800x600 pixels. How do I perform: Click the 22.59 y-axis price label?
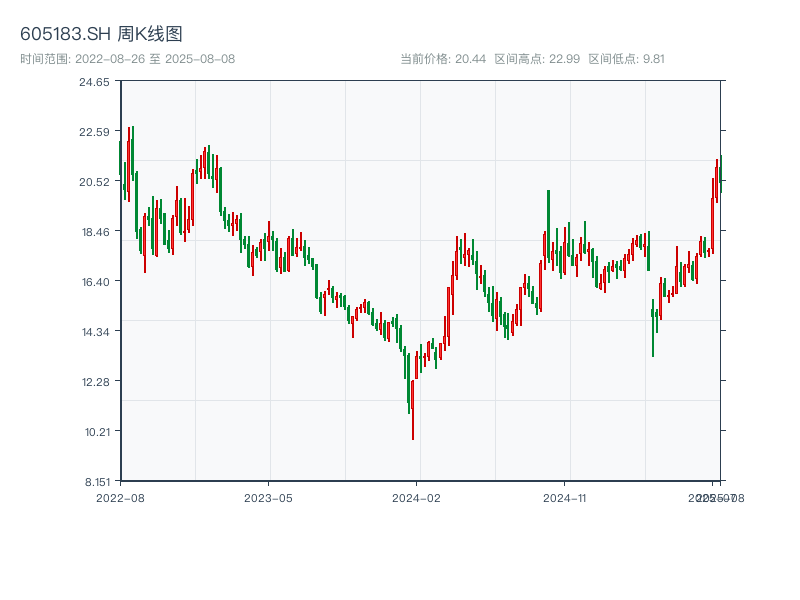coord(94,132)
